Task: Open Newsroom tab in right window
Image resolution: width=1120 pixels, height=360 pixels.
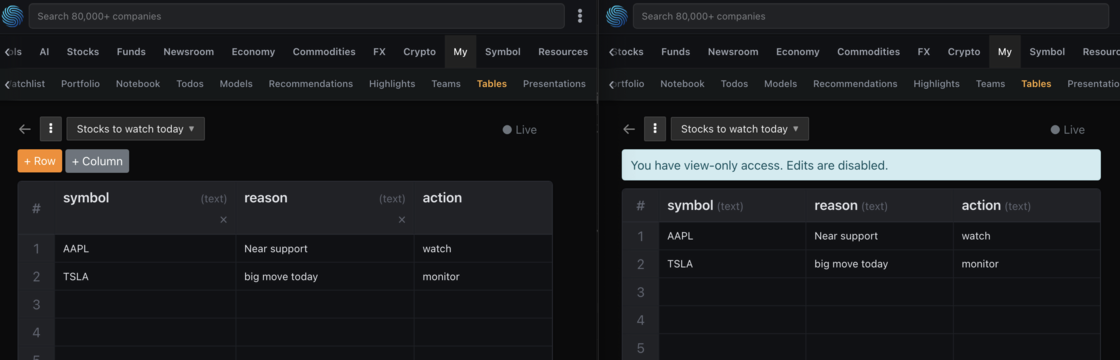Action: click(733, 51)
